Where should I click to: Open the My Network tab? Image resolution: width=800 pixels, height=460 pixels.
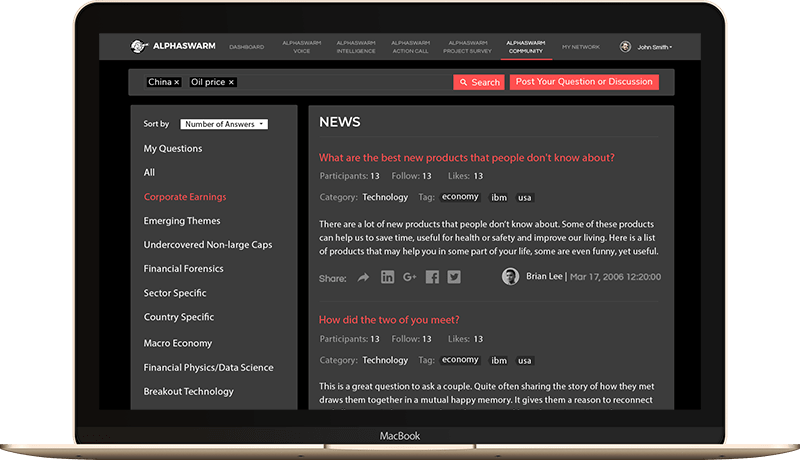click(581, 47)
